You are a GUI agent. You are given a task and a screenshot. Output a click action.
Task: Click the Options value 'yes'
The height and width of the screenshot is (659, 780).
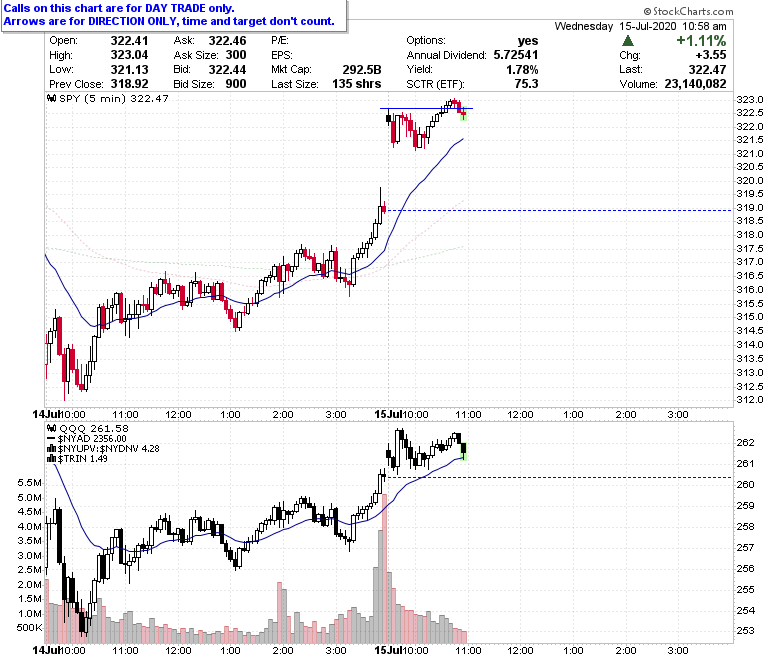pyautogui.click(x=528, y=41)
